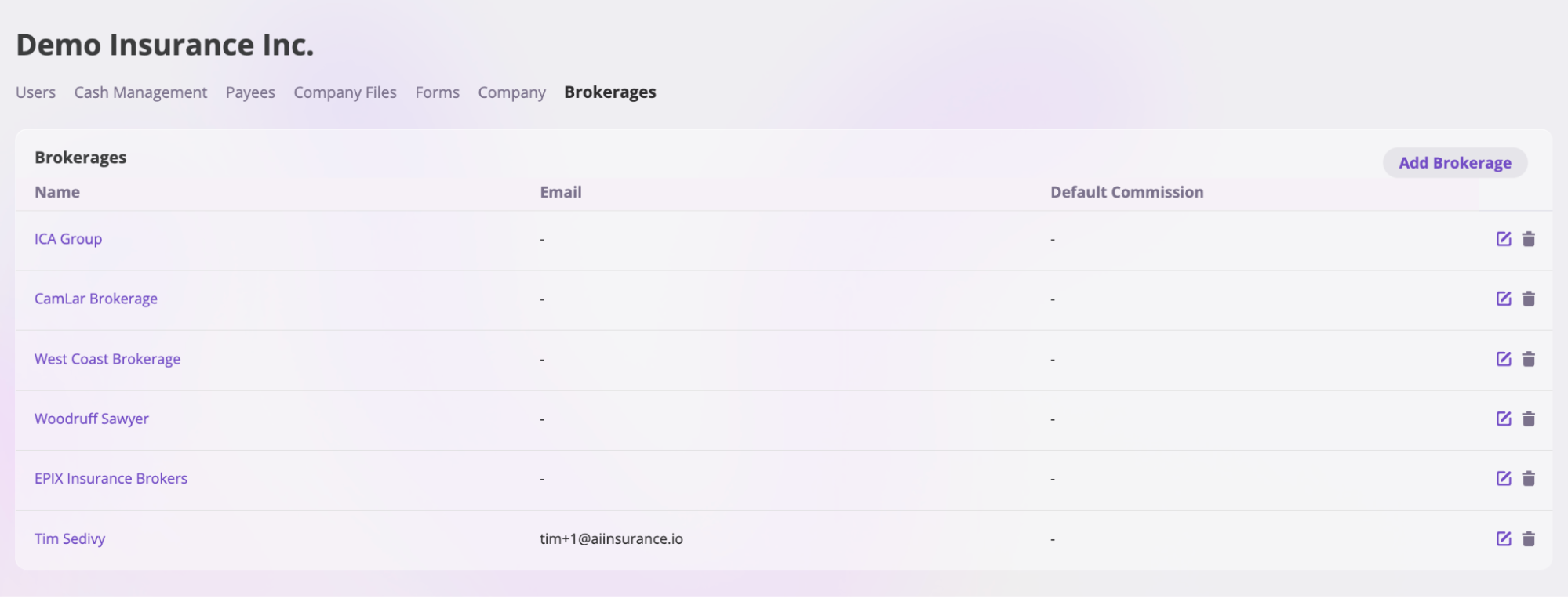
Task: Edit West Coast Brokerage row
Action: (x=1503, y=359)
